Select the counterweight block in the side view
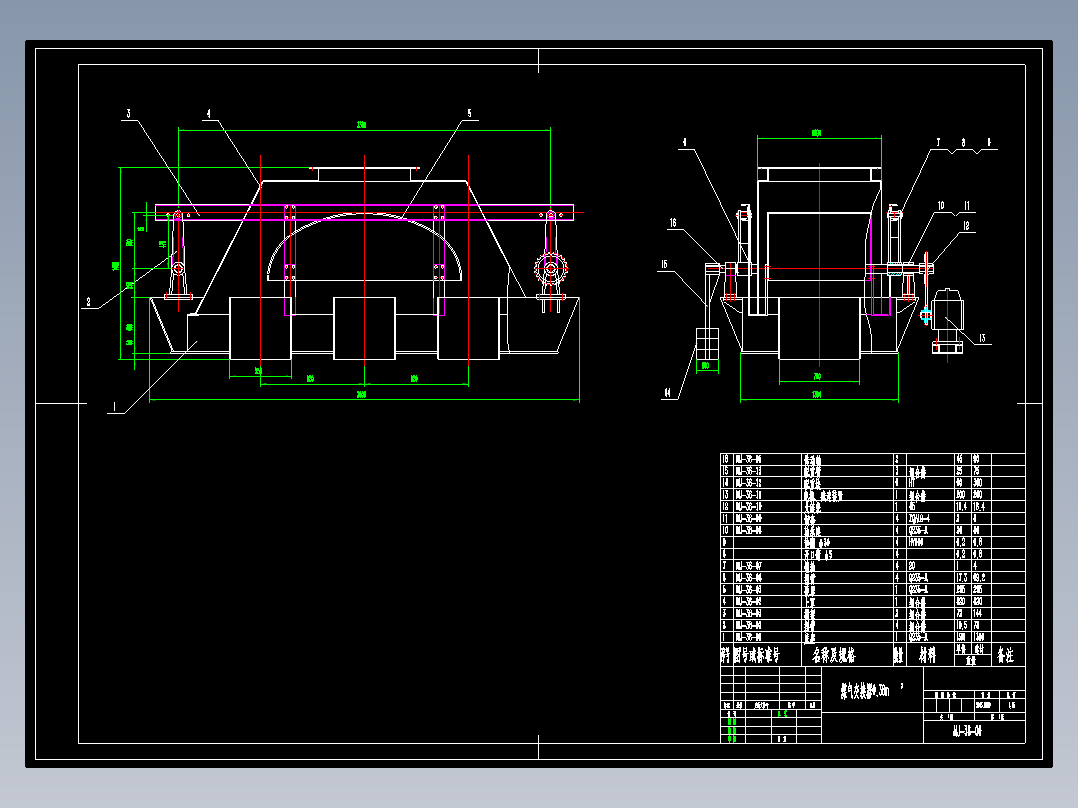This screenshot has height=808, width=1078. 707,344
